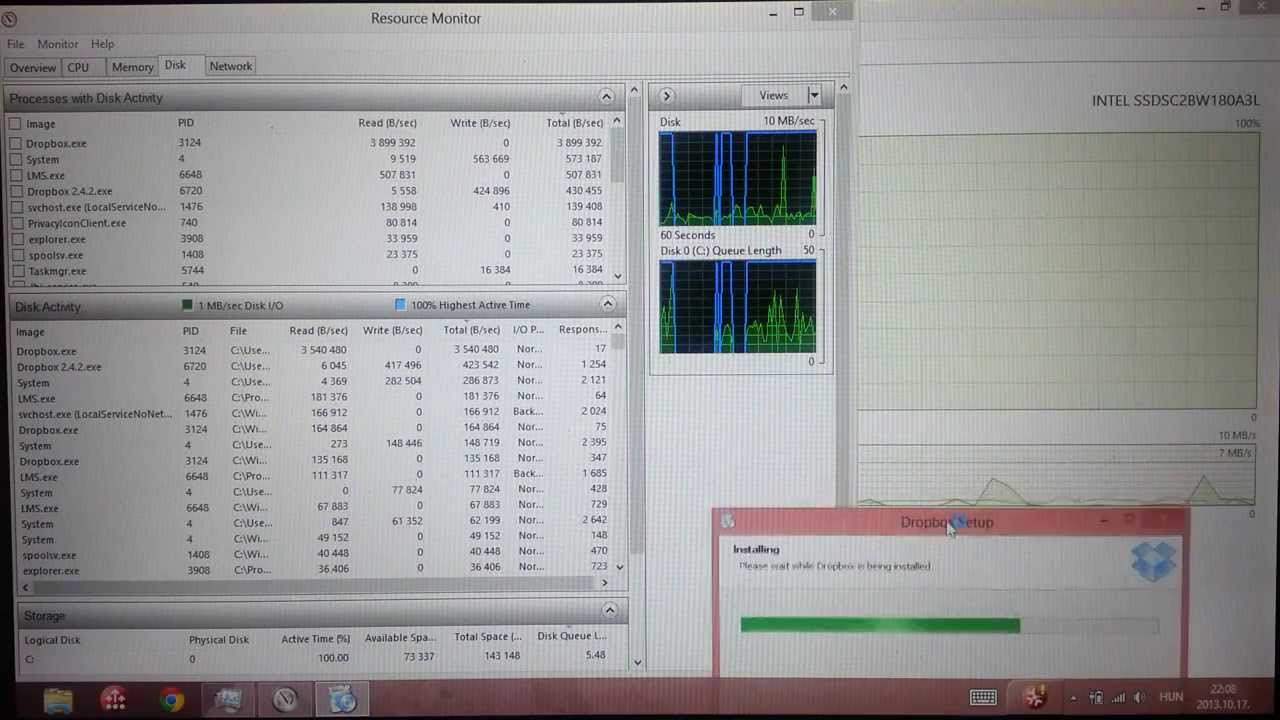This screenshot has width=1280, height=720.
Task: Sort Disk Activity by Total (B/sec) column
Action: 471,330
